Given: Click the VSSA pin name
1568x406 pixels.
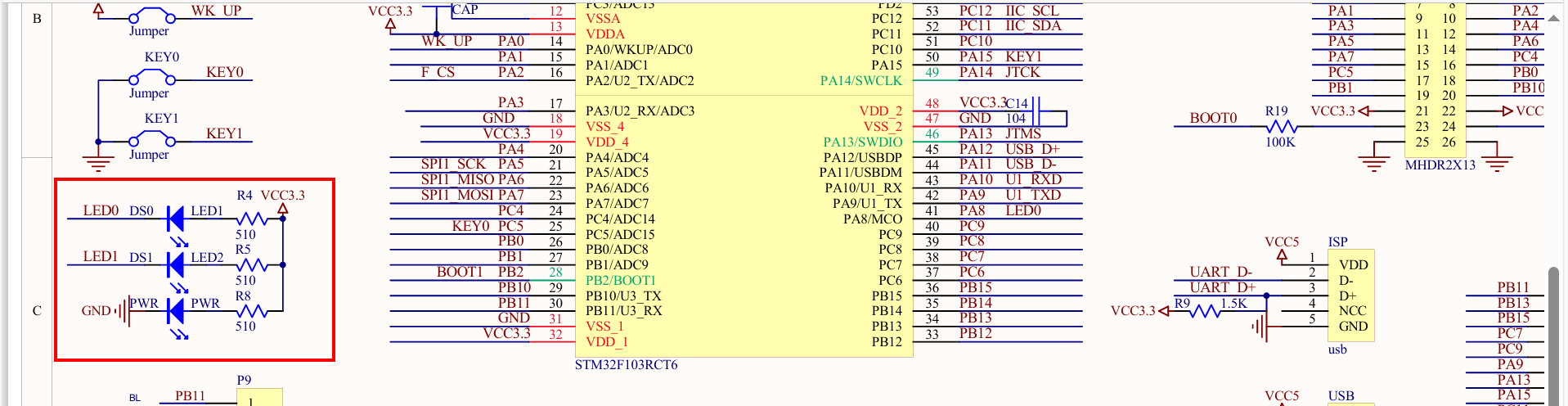Looking at the screenshot, I should tap(603, 19).
